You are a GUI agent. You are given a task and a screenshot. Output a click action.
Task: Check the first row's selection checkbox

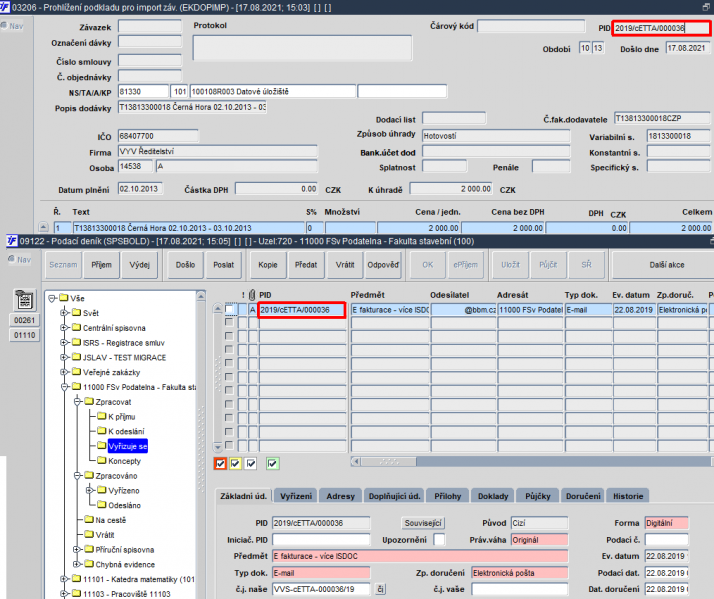coord(230,311)
